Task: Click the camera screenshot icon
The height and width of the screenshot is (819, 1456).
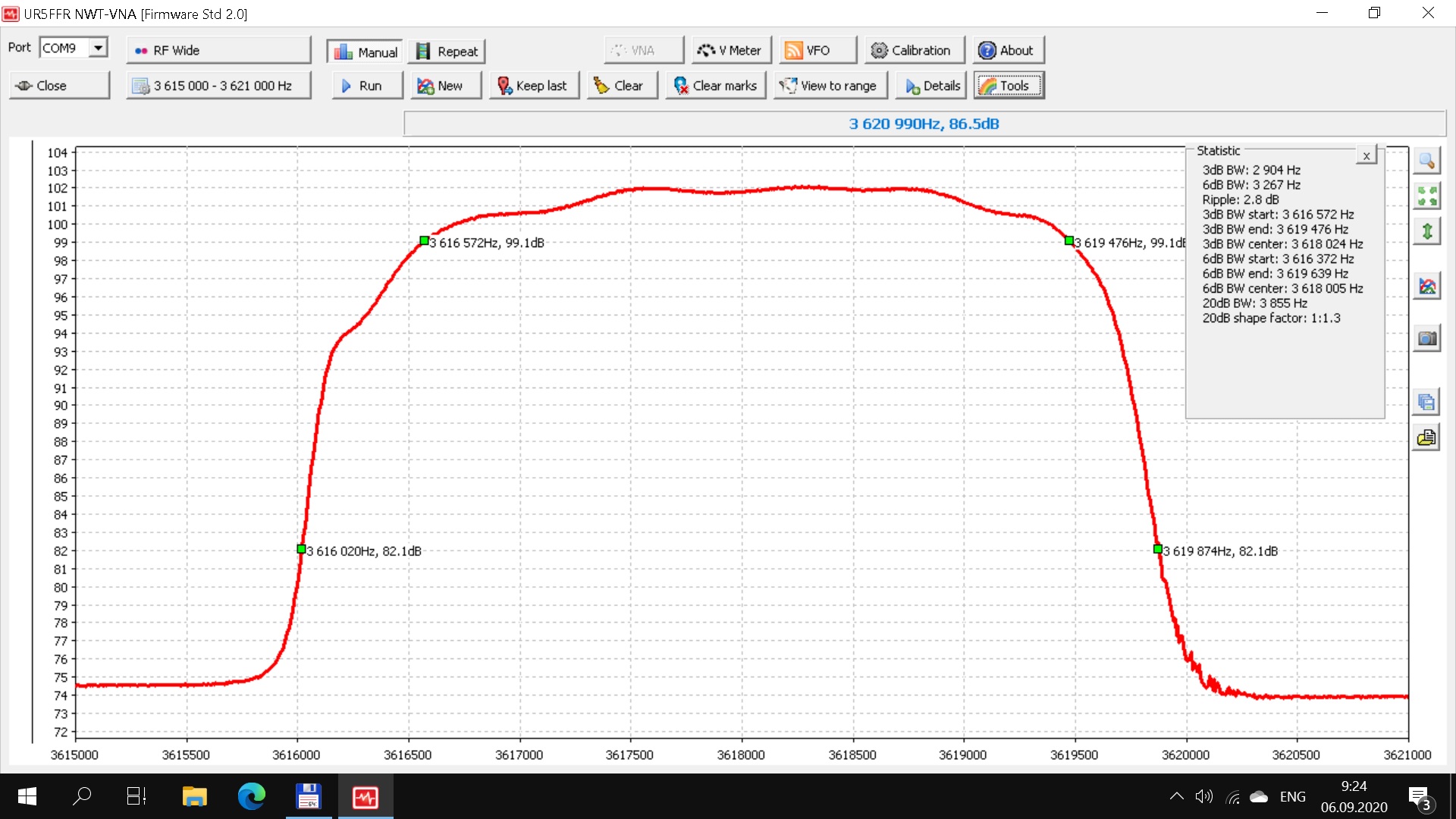Action: pyautogui.click(x=1426, y=338)
